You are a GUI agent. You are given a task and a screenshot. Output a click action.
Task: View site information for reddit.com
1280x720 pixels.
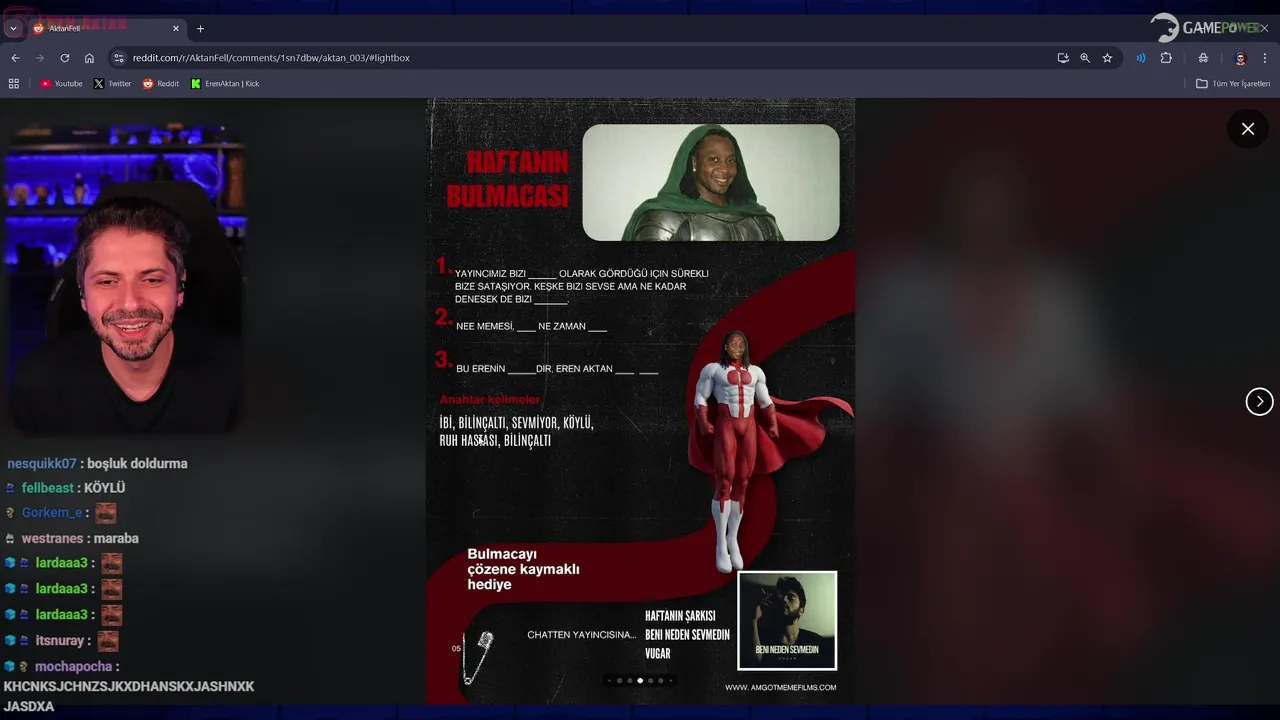[119, 58]
